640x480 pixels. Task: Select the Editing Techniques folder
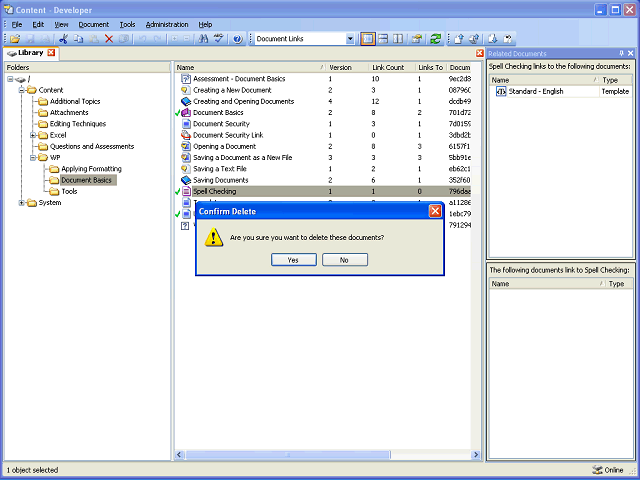(x=78, y=124)
